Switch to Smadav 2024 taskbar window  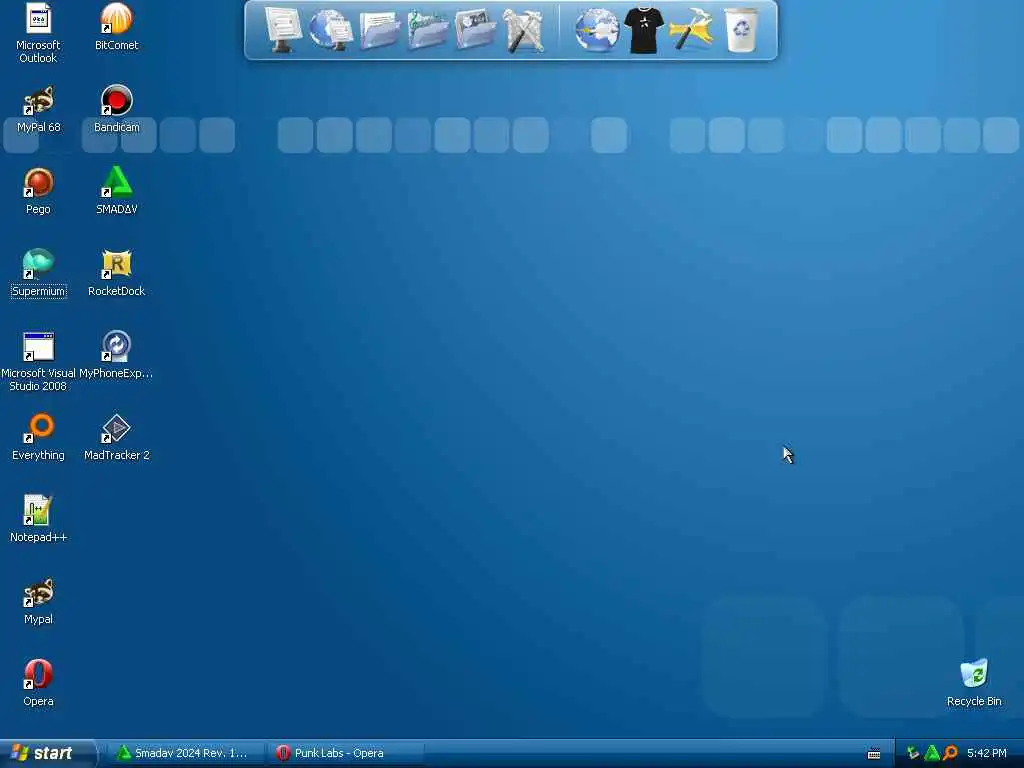tap(184, 753)
